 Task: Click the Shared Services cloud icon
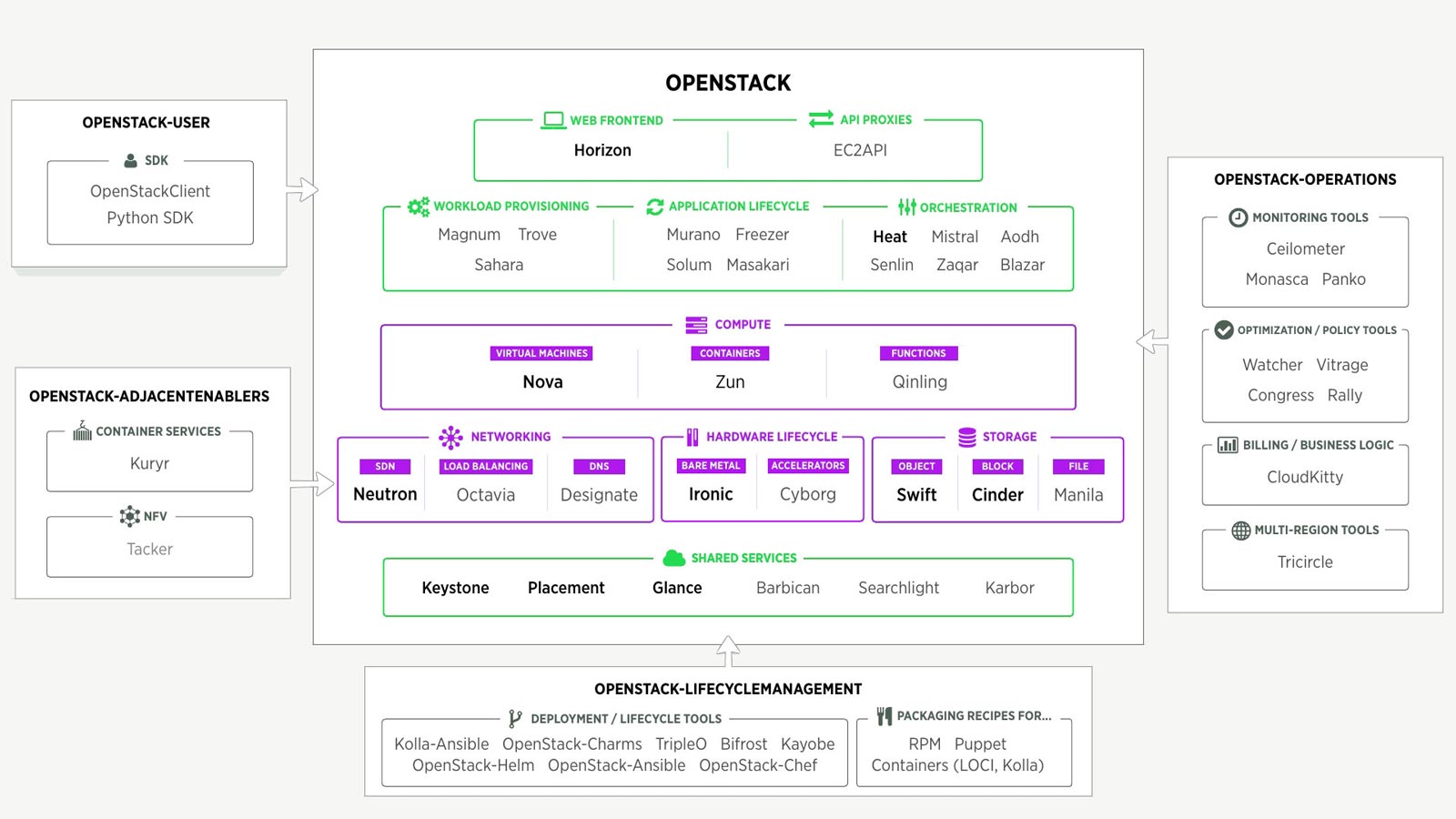674,558
